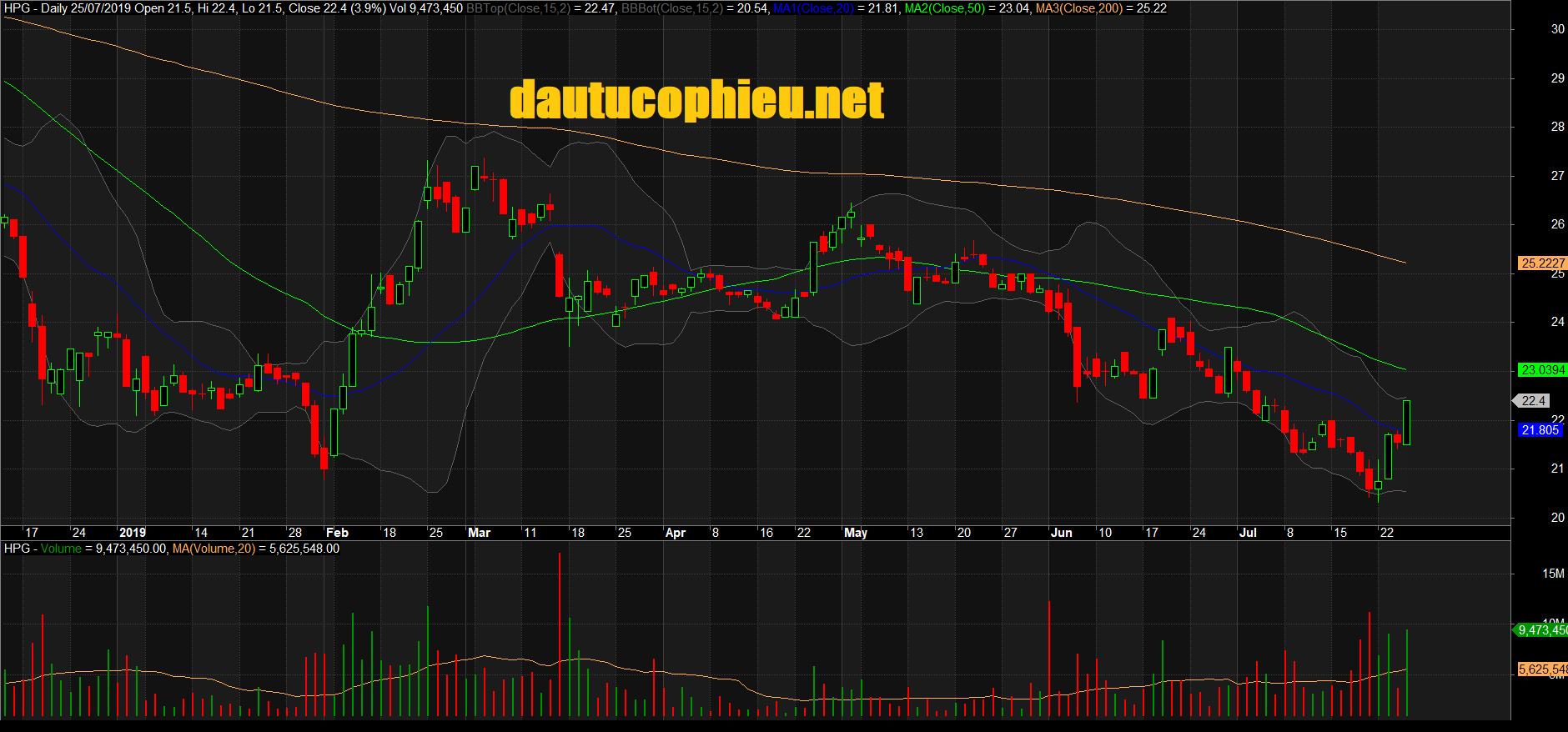Select the May month marker

[x=856, y=533]
